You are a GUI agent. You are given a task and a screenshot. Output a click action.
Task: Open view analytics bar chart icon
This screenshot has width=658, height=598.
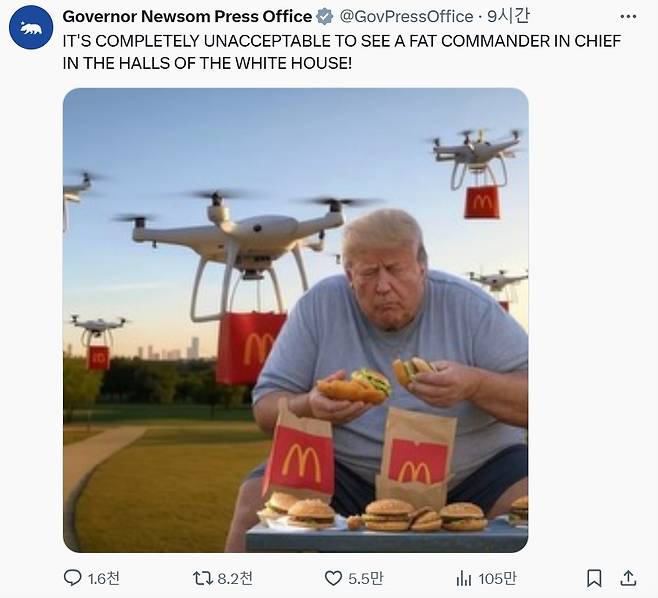pyautogui.click(x=464, y=577)
